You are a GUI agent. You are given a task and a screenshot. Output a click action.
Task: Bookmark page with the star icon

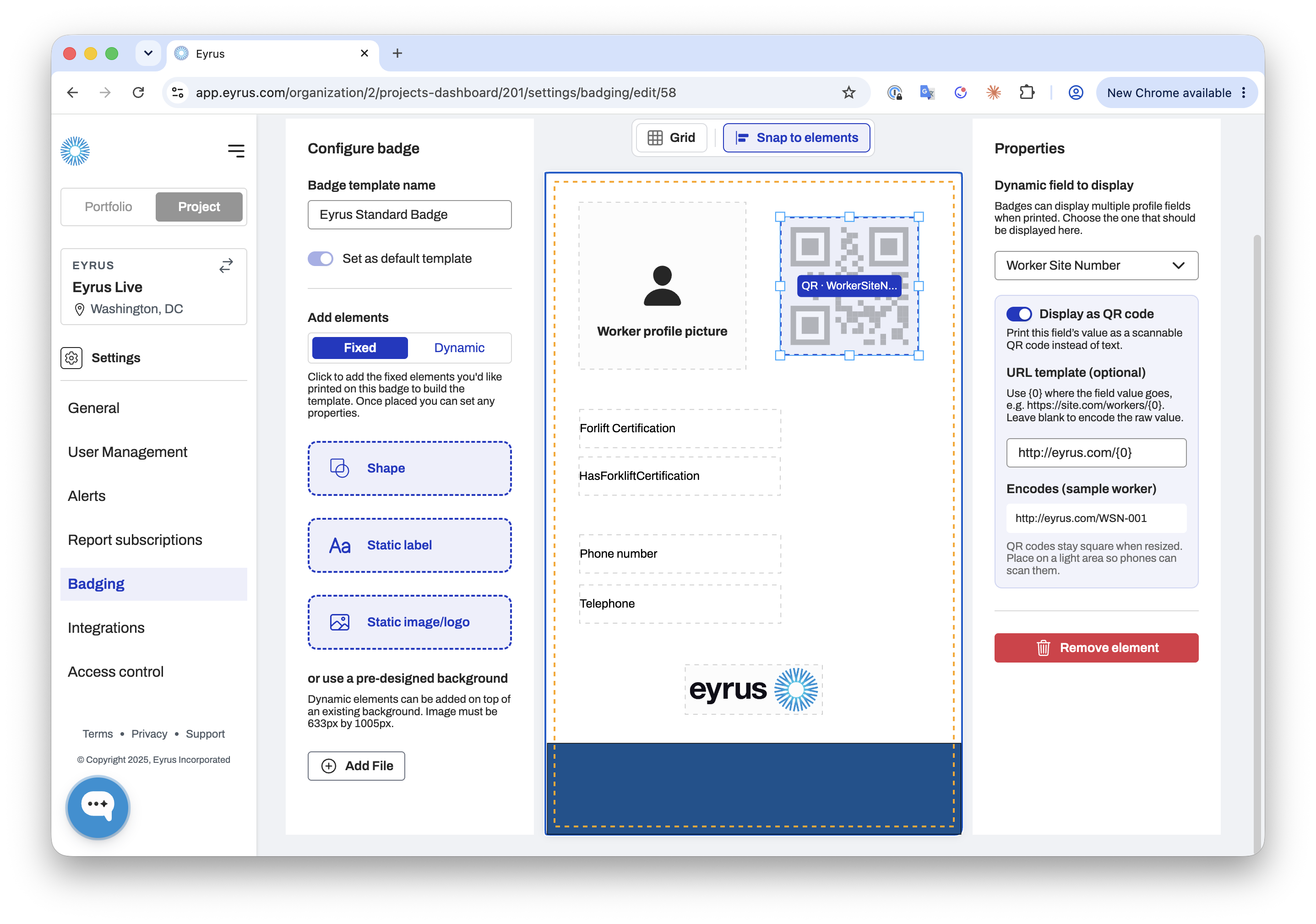point(848,92)
